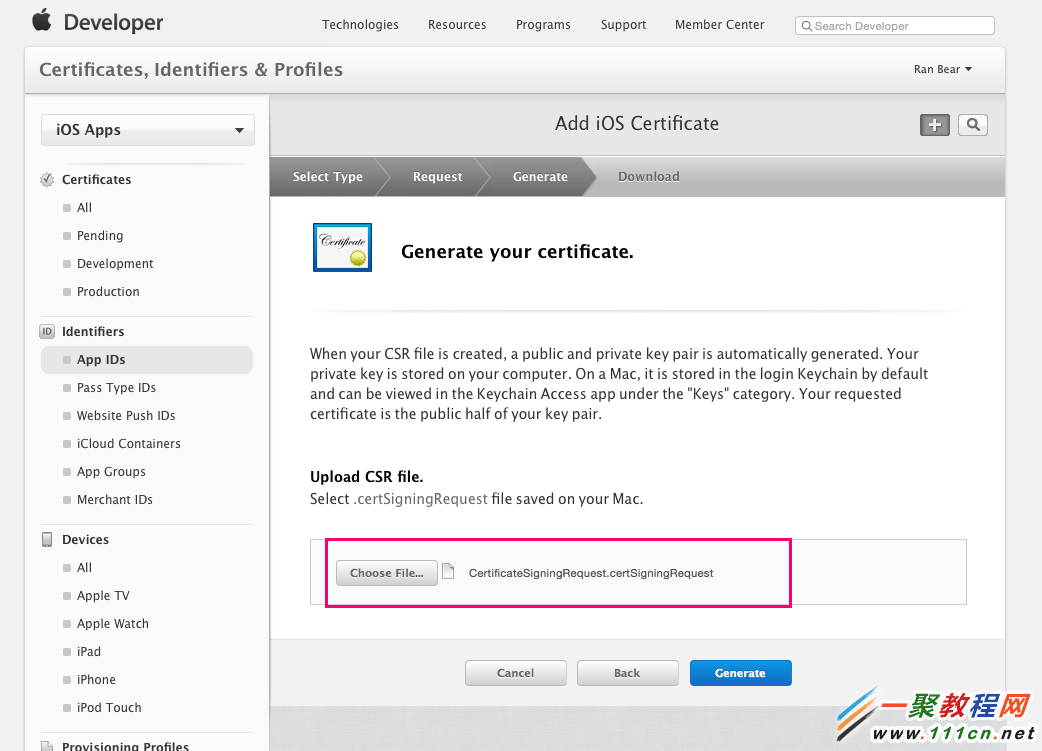Open the Technologies menu
Viewport: 1042px width, 751px height.
point(360,25)
